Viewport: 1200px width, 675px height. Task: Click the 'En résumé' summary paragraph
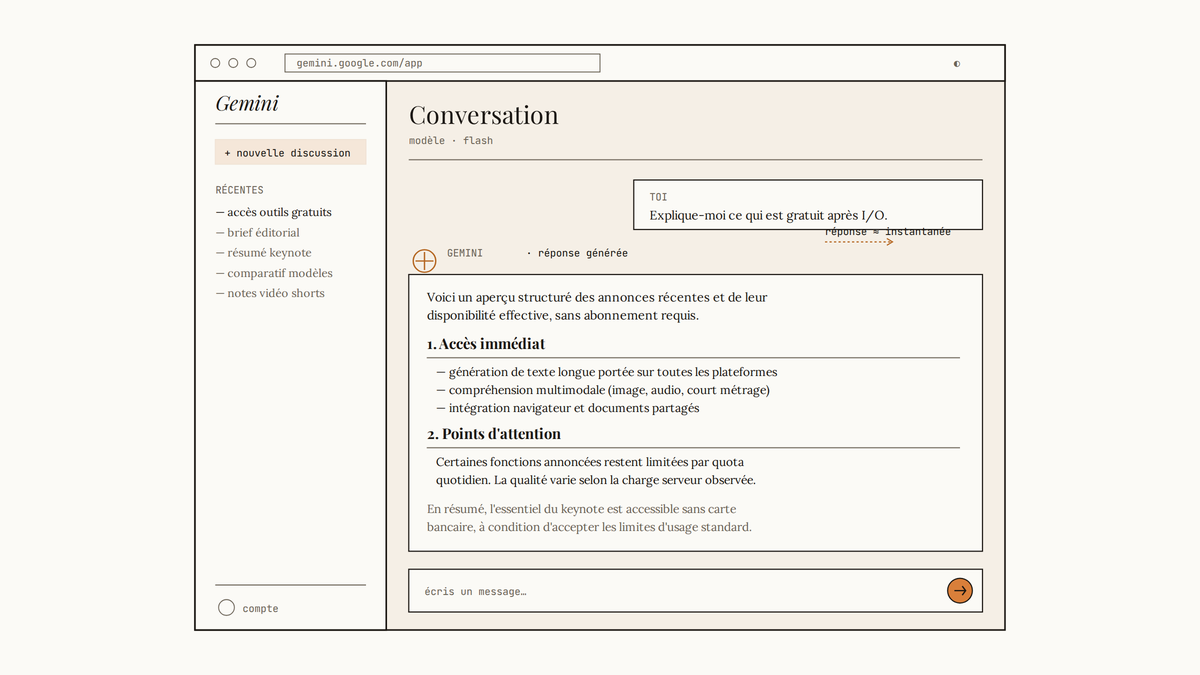coord(589,518)
